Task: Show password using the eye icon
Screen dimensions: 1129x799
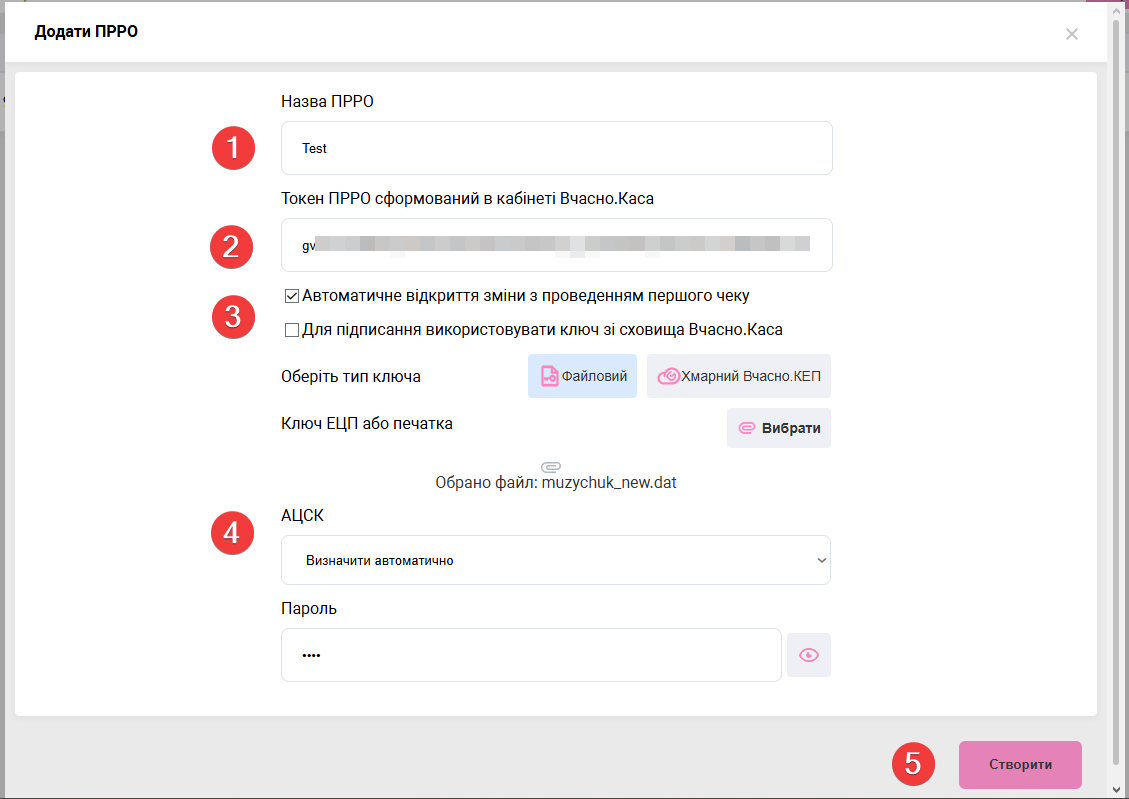Action: tap(808, 655)
